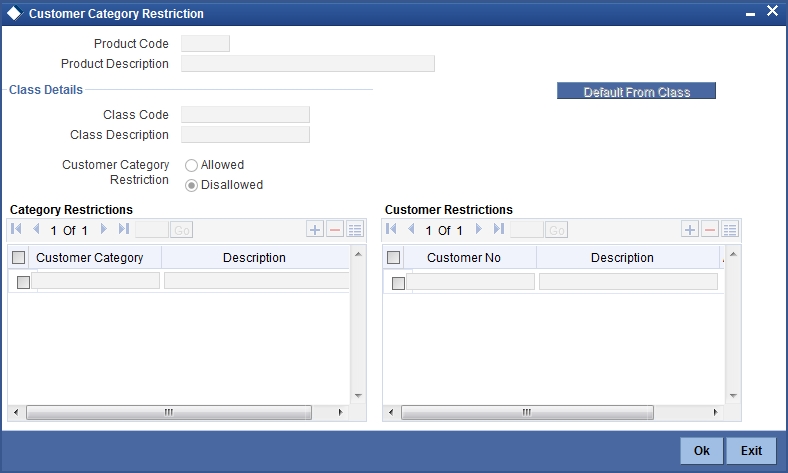This screenshot has height=473, width=788.
Task: Go to first page in Category Restrictions
Action: pos(16,229)
